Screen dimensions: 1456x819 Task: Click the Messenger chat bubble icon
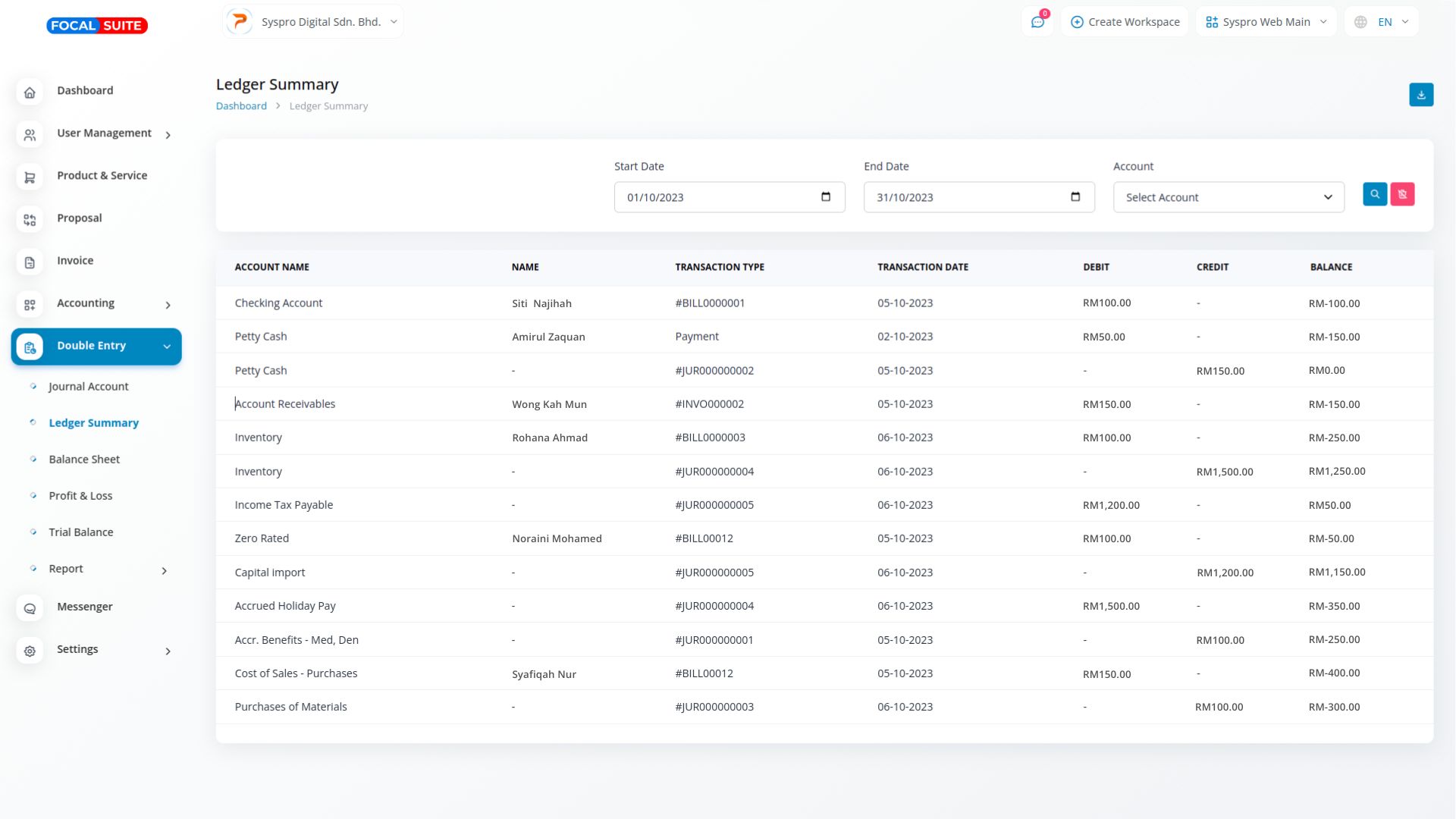(30, 608)
